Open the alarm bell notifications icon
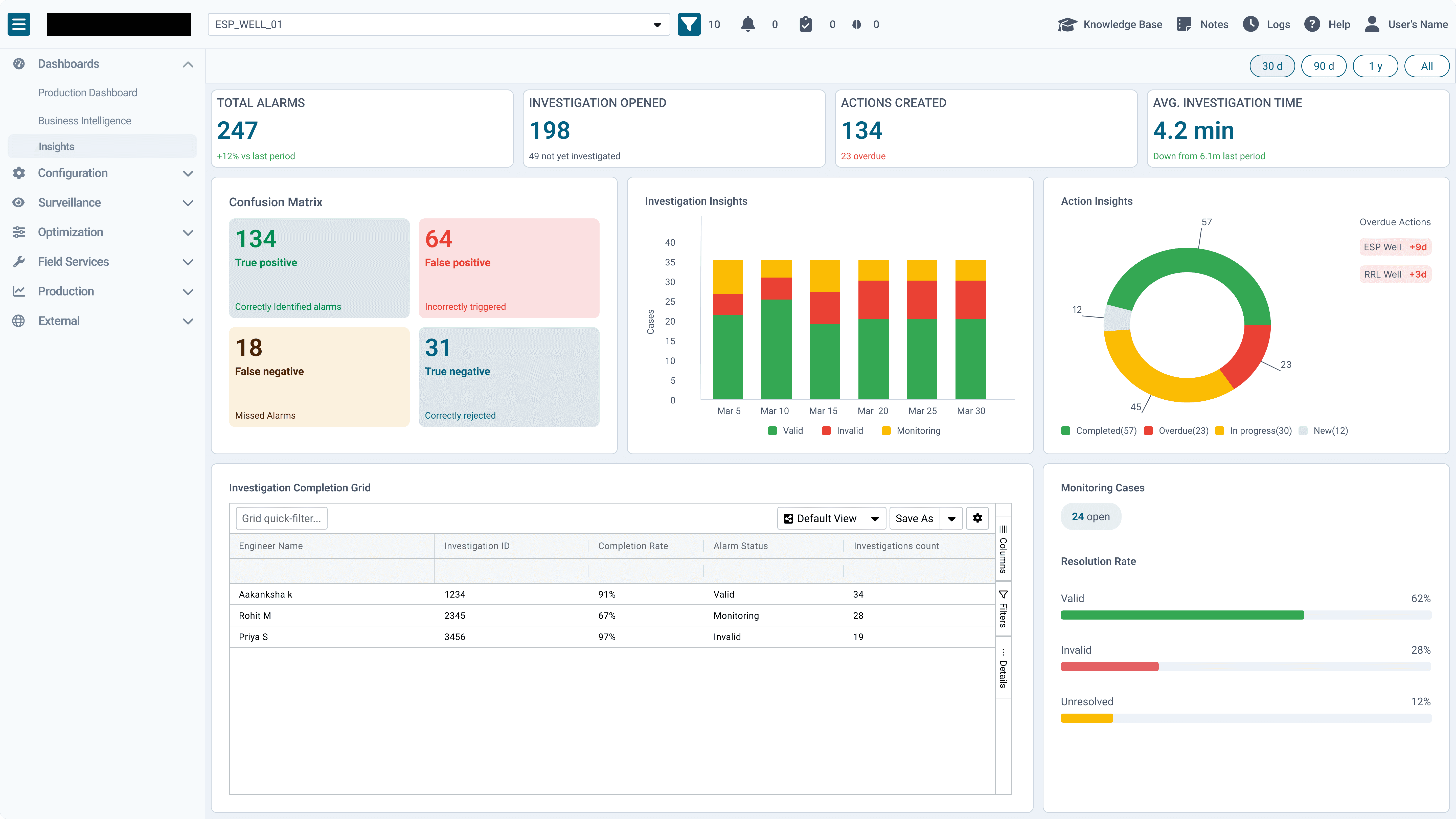Viewport: 1456px width, 819px height. pyautogui.click(x=748, y=24)
